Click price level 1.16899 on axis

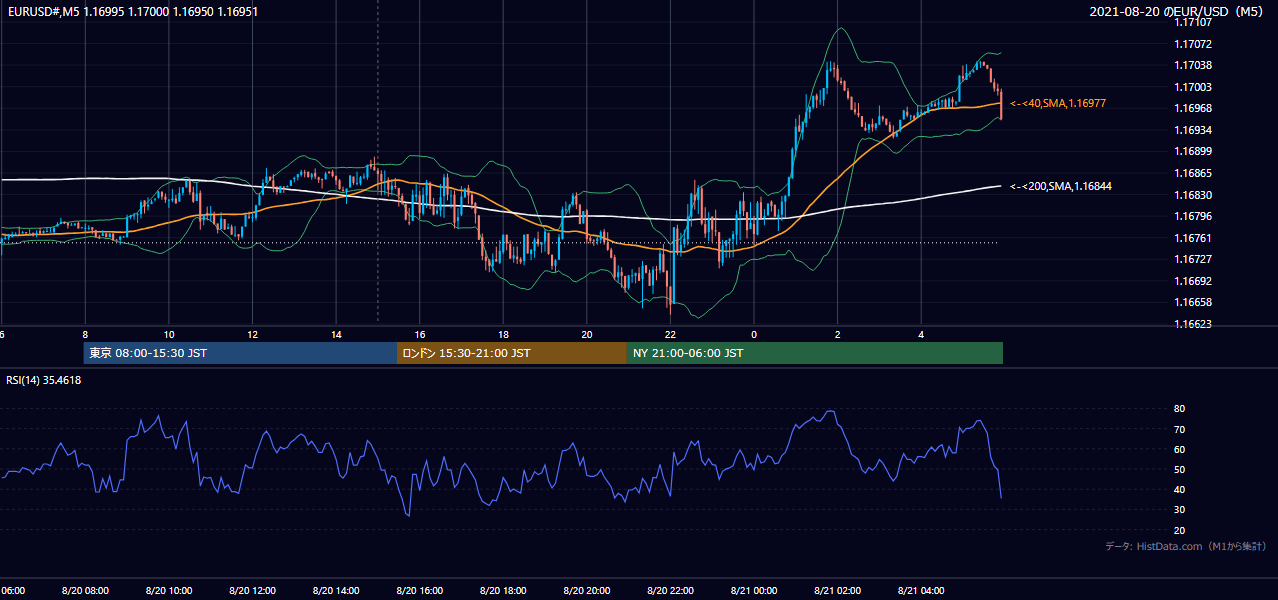coord(1193,151)
